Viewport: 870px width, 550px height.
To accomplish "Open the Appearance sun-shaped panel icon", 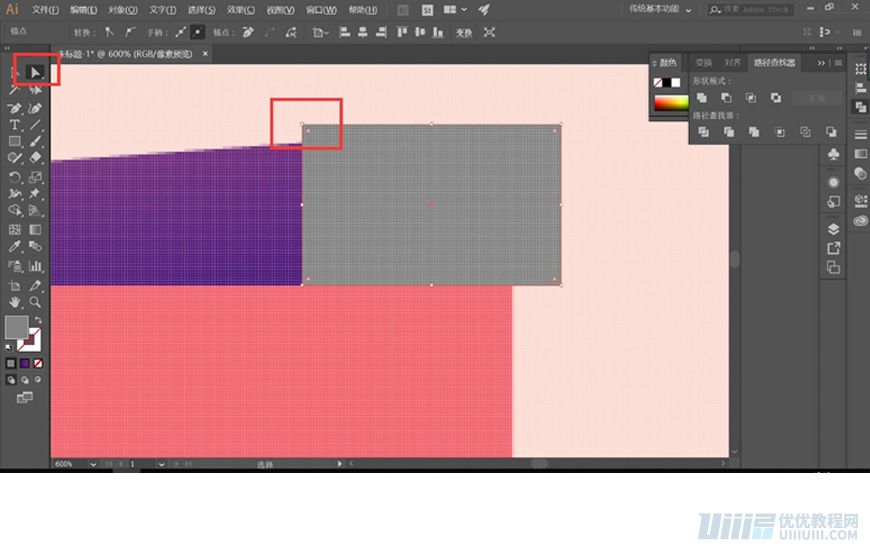I will (833, 183).
